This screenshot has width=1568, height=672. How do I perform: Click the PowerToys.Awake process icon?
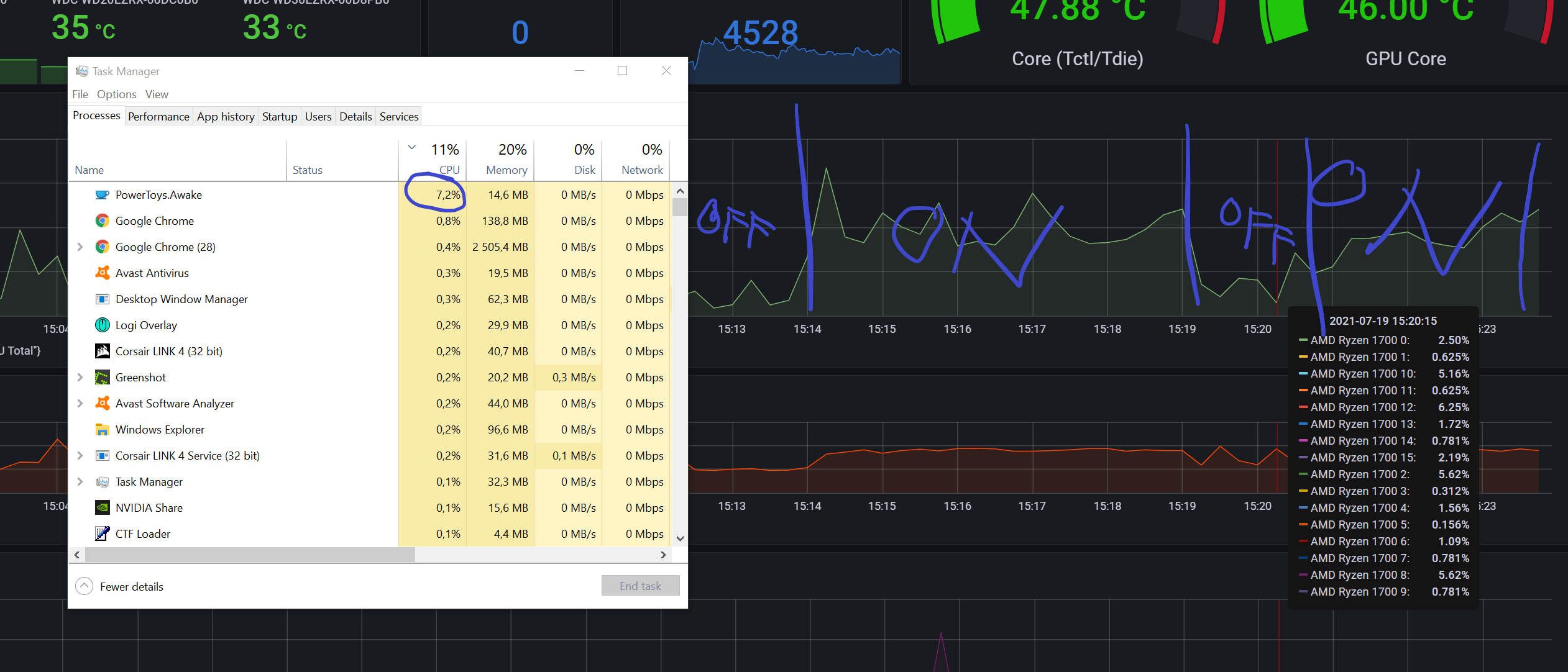[103, 195]
